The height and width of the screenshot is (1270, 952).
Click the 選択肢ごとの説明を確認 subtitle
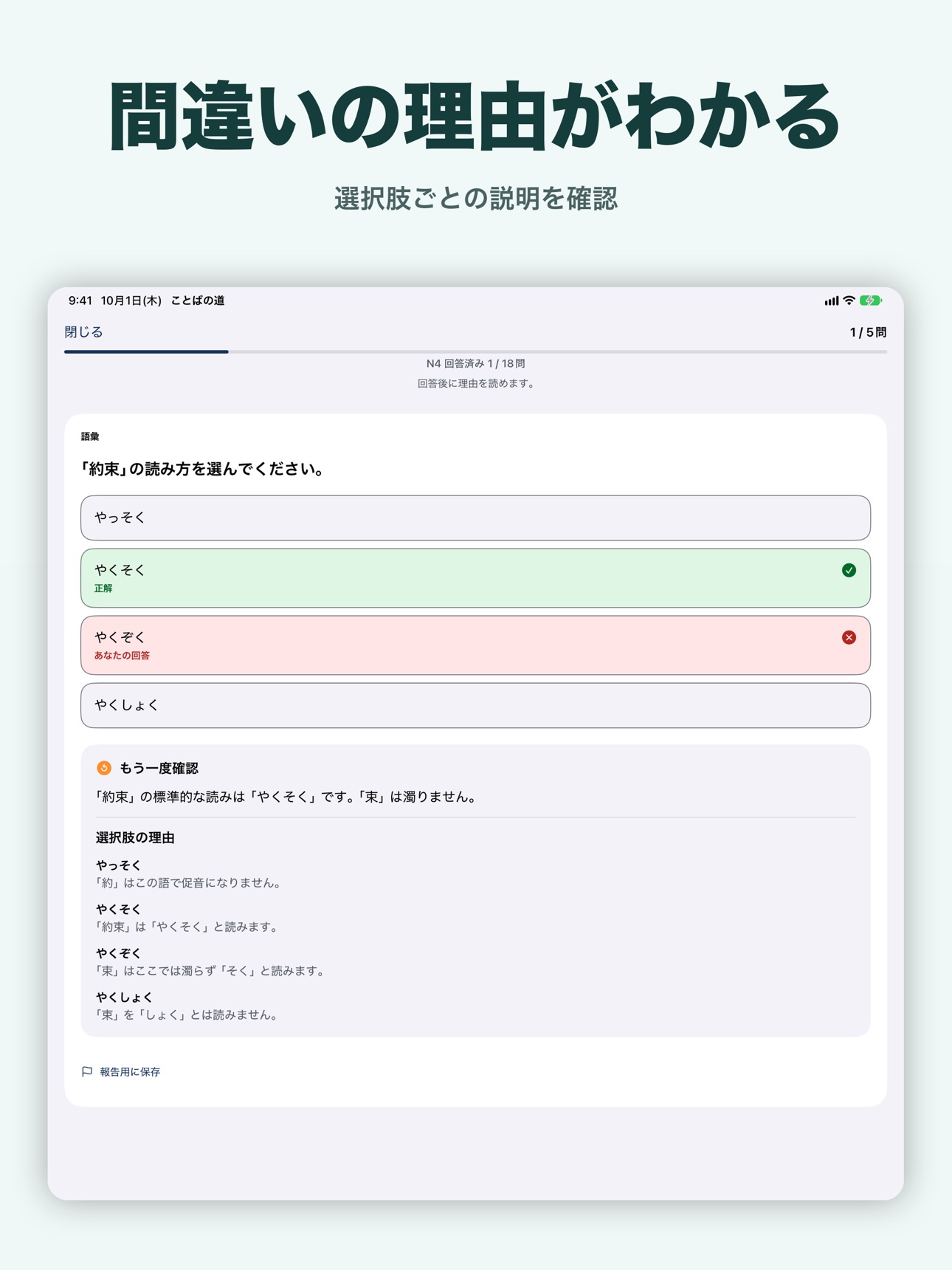pyautogui.click(x=475, y=198)
